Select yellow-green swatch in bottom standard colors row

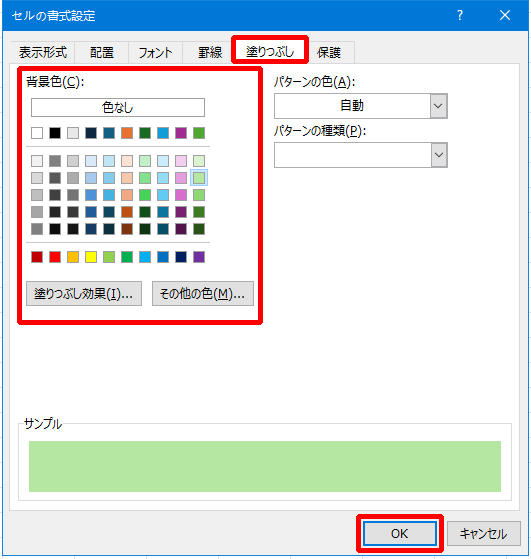tap(109, 257)
